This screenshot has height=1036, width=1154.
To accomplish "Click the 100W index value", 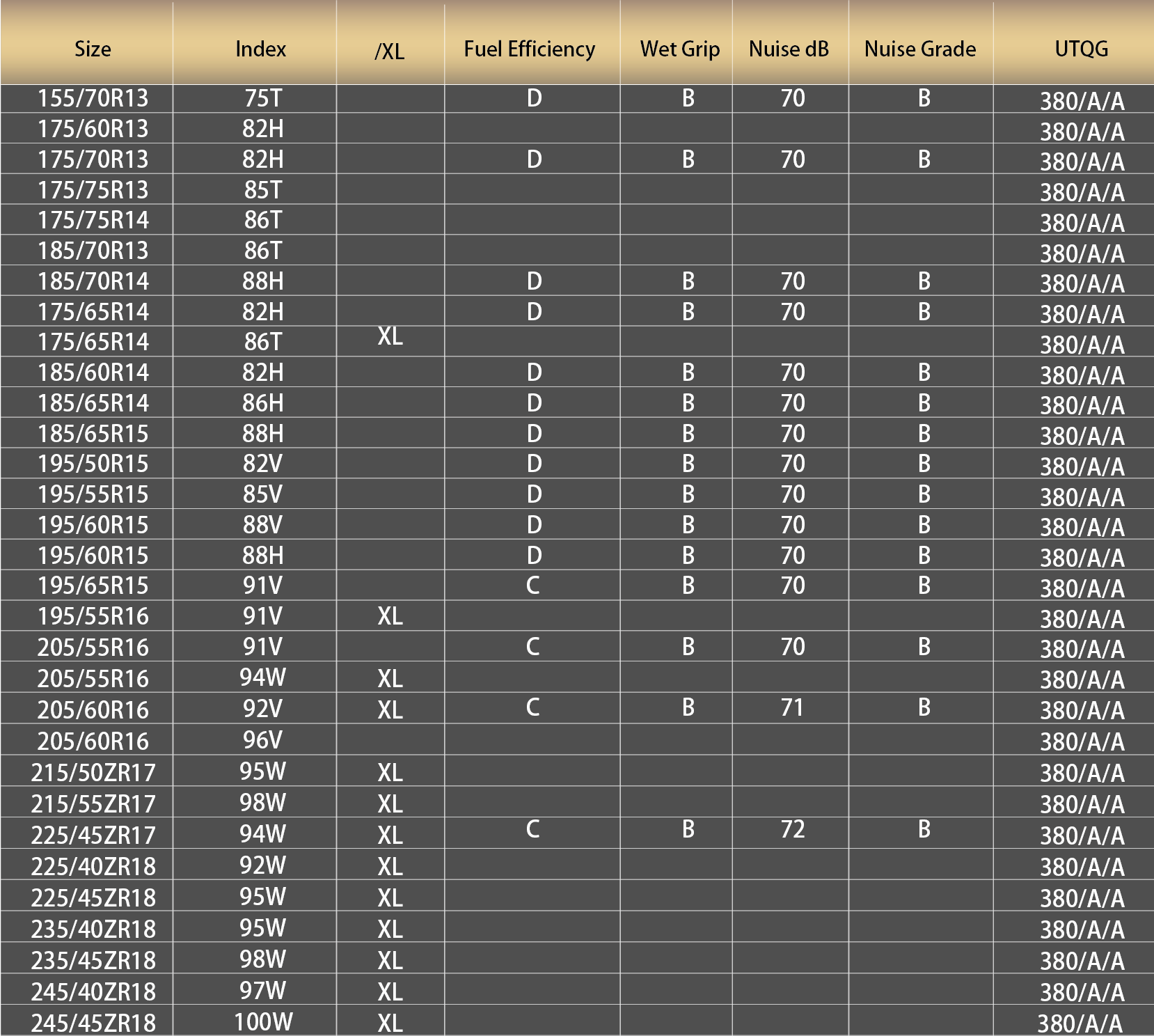I will (263, 1022).
